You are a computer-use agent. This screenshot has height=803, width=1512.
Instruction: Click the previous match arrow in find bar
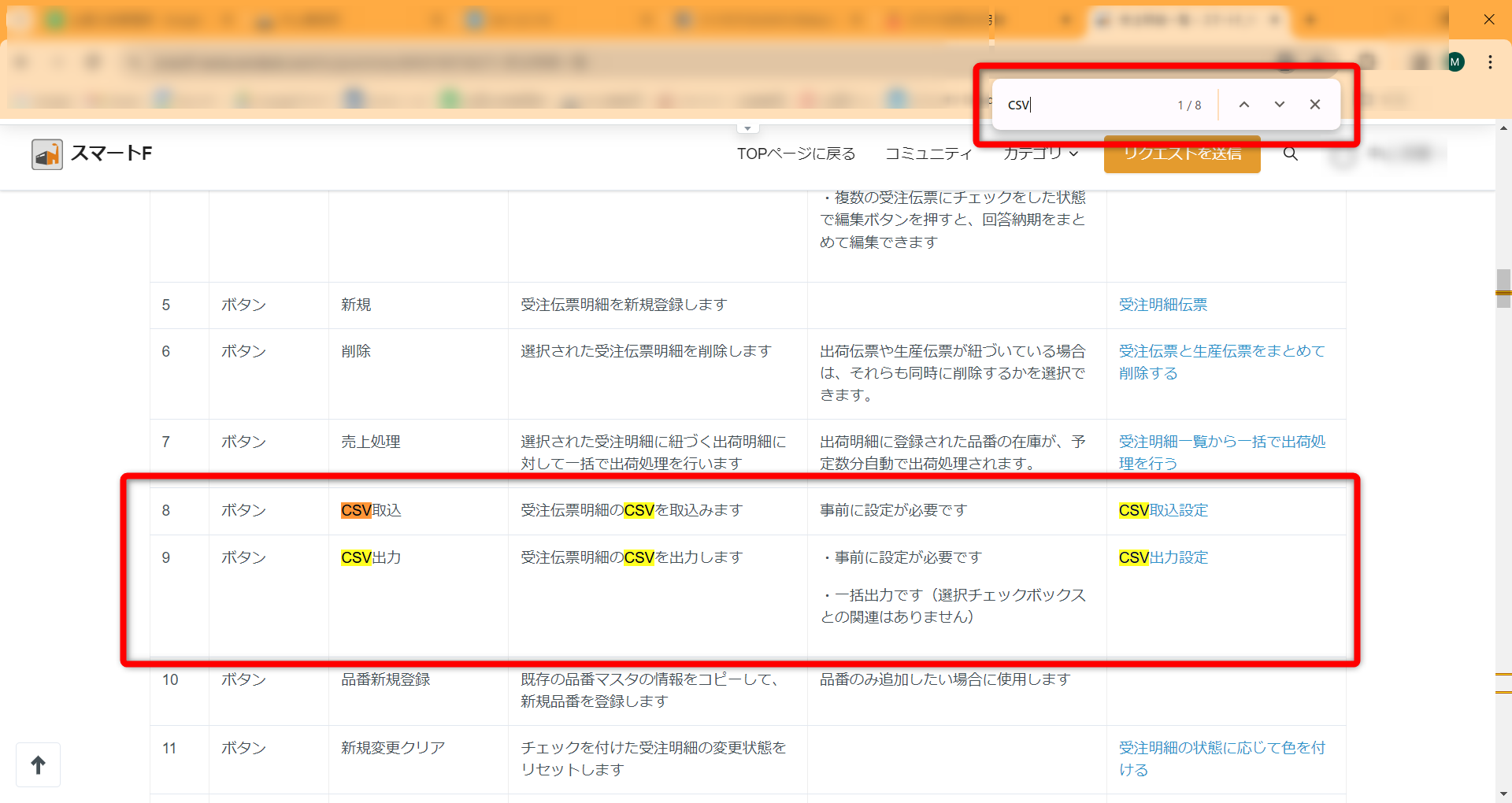click(x=1243, y=105)
